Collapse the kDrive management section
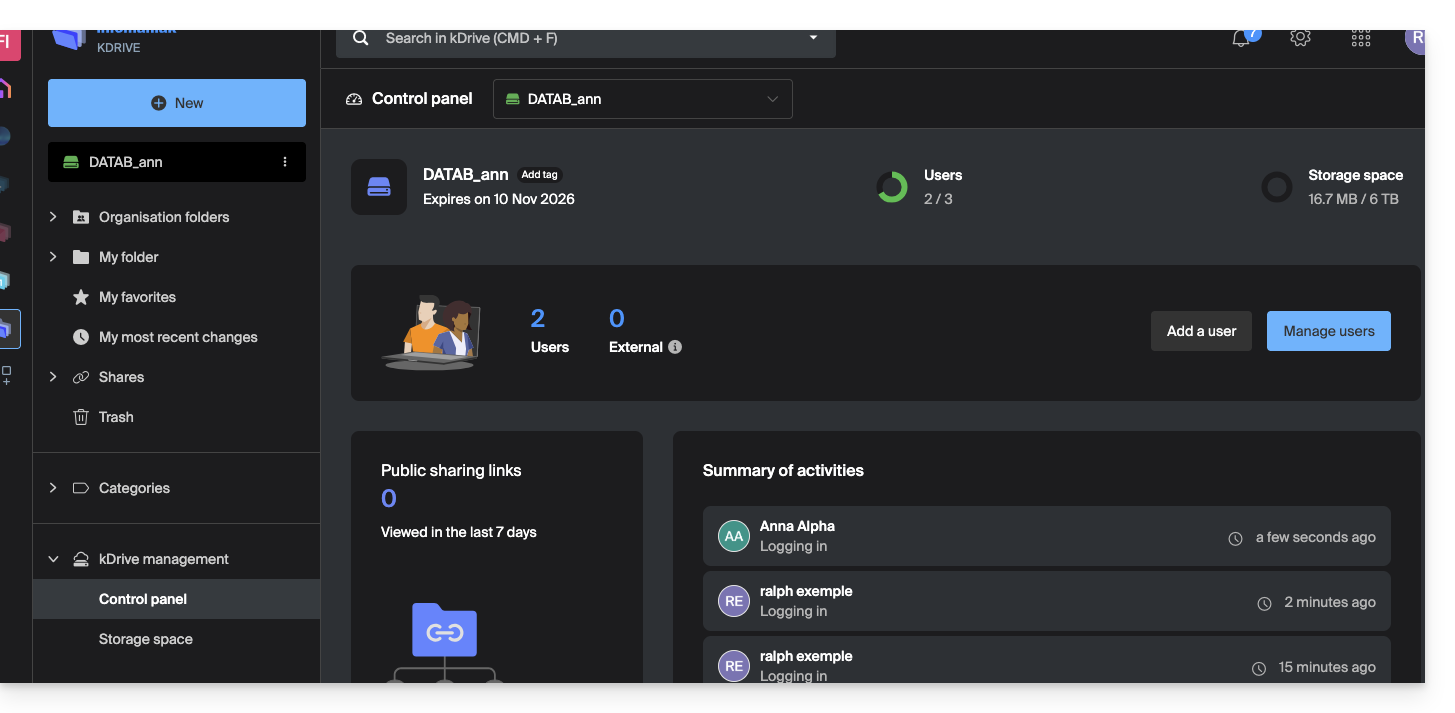 coord(54,559)
